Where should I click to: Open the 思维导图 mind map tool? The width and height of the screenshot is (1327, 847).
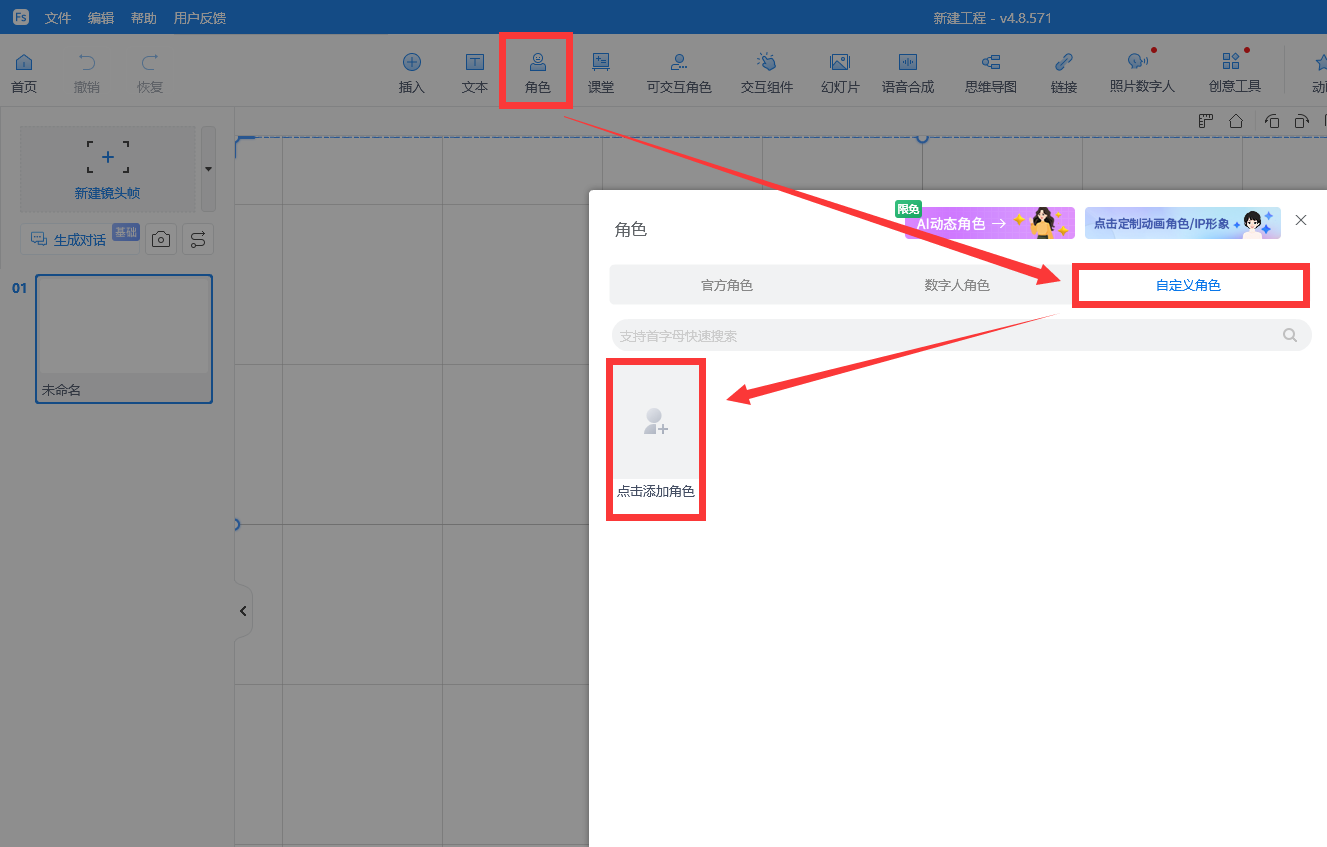(990, 72)
